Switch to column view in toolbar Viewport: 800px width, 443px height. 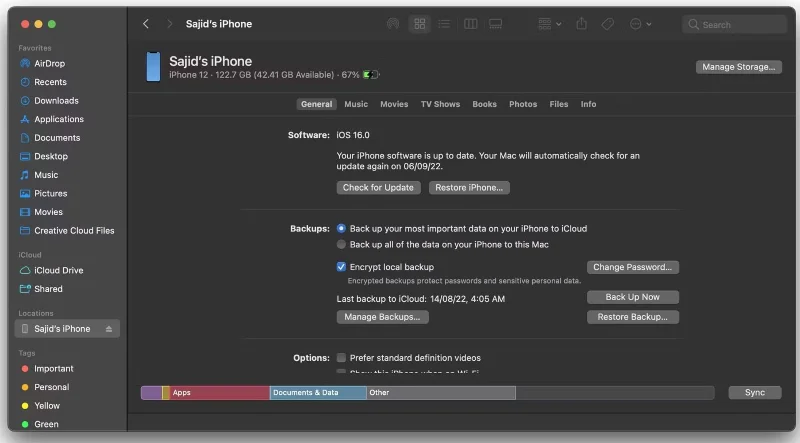point(470,24)
